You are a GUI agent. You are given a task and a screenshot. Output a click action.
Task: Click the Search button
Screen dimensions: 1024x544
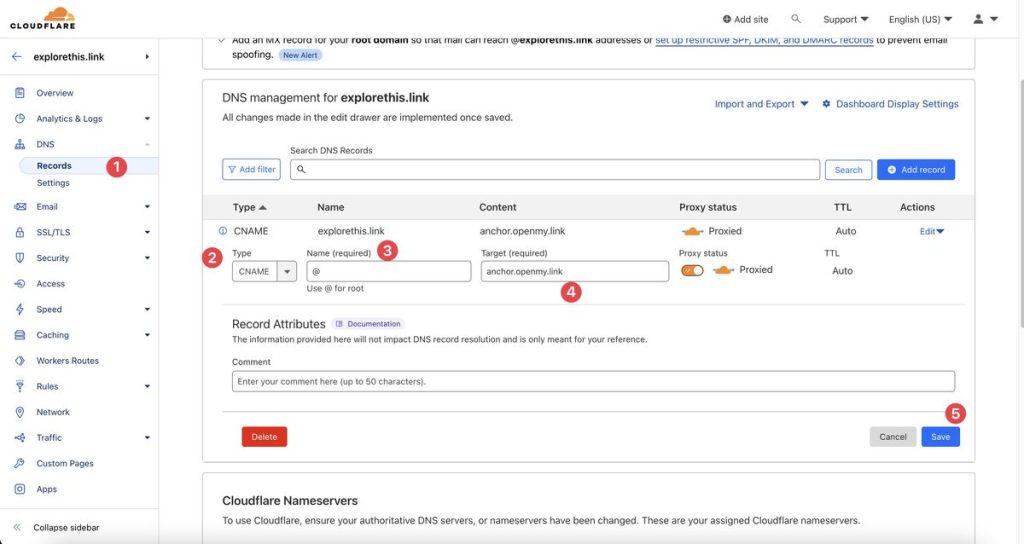(848, 170)
